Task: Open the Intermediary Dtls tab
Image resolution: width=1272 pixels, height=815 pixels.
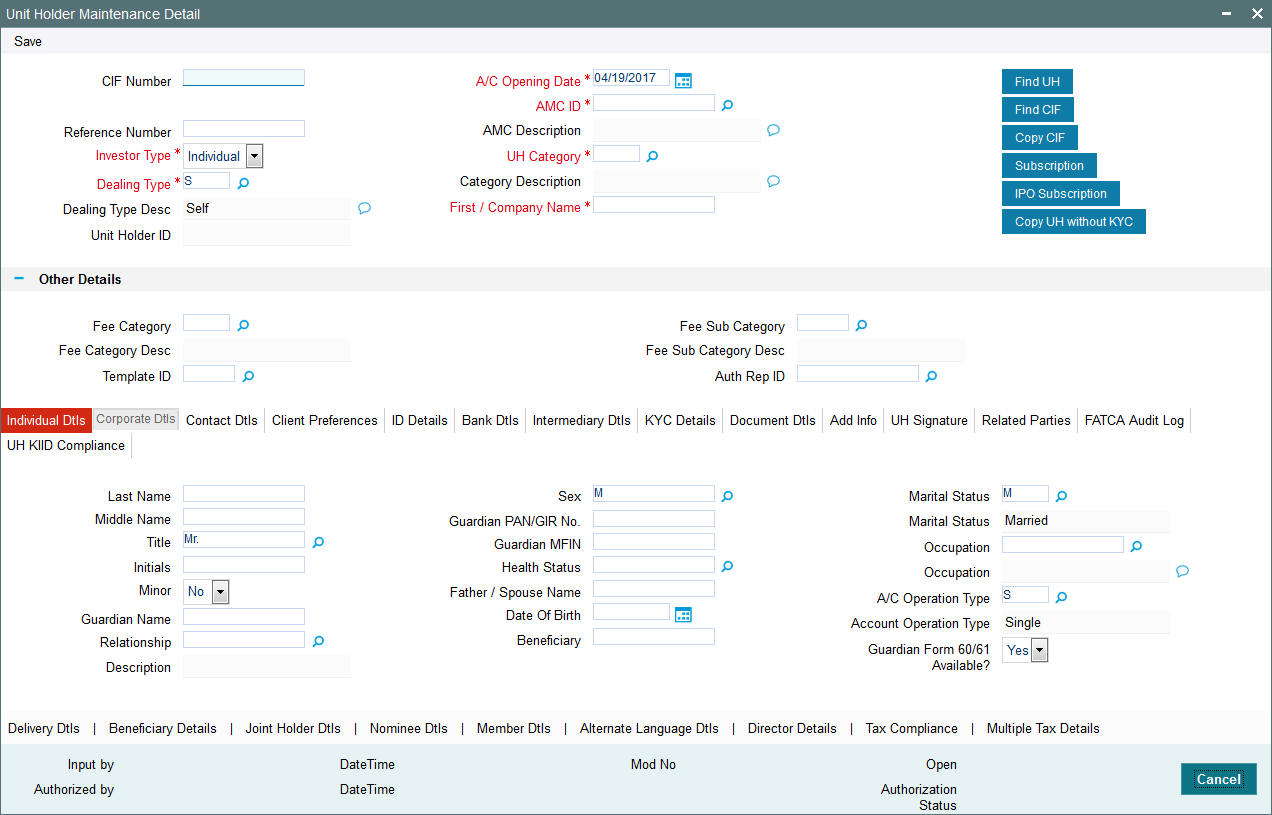Action: tap(582, 420)
